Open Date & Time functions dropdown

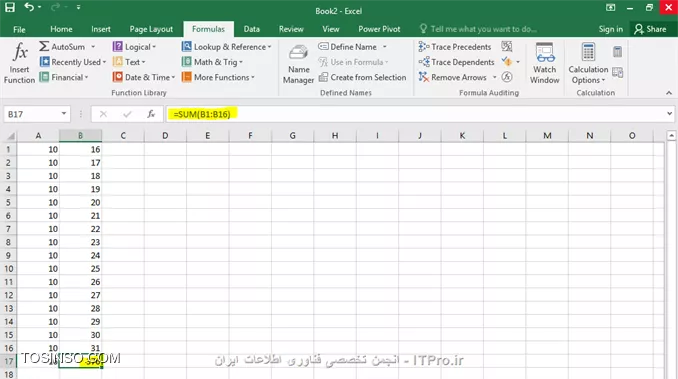pos(144,77)
